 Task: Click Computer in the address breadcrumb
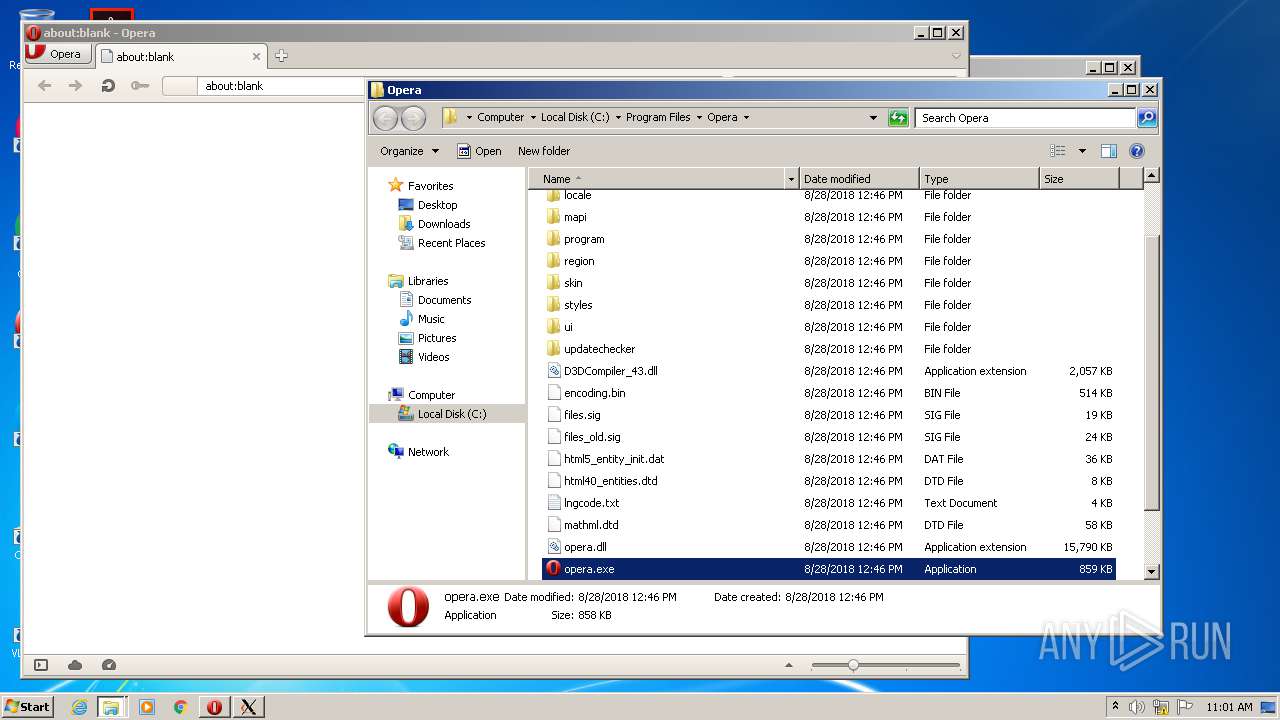(500, 117)
